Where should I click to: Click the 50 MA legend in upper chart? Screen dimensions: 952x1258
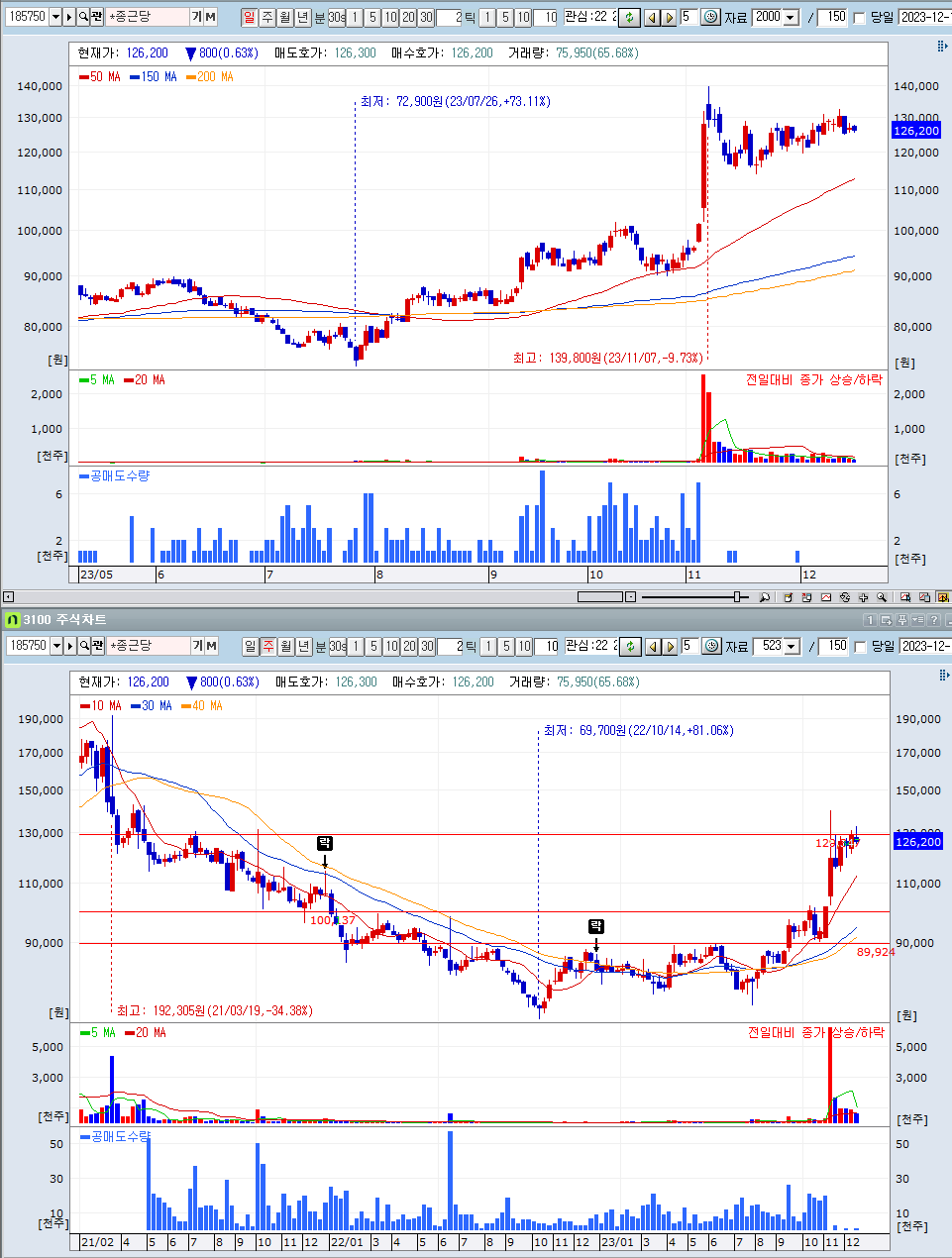coord(100,76)
